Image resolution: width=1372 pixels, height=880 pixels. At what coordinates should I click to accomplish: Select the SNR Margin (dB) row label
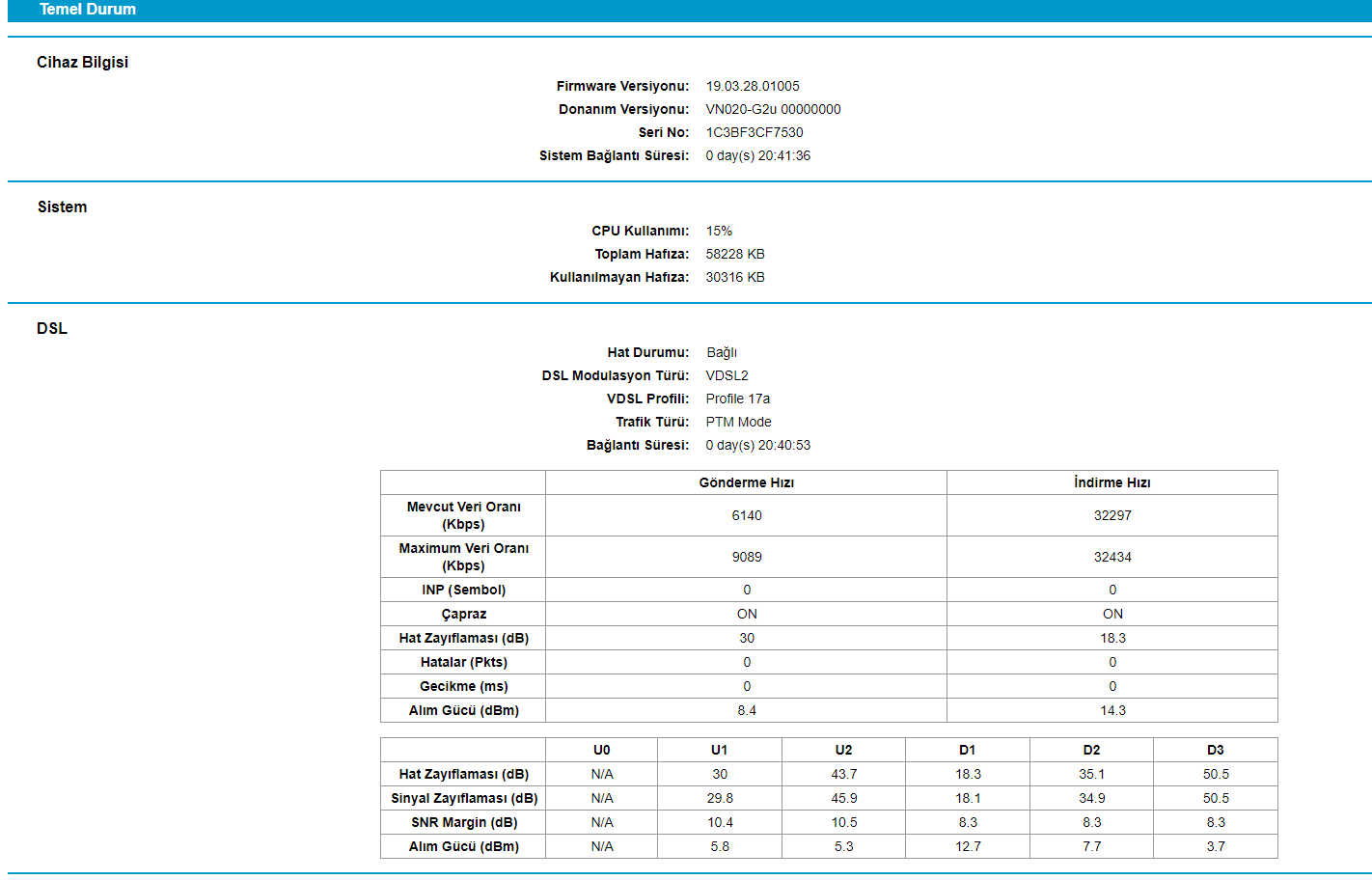tap(464, 822)
